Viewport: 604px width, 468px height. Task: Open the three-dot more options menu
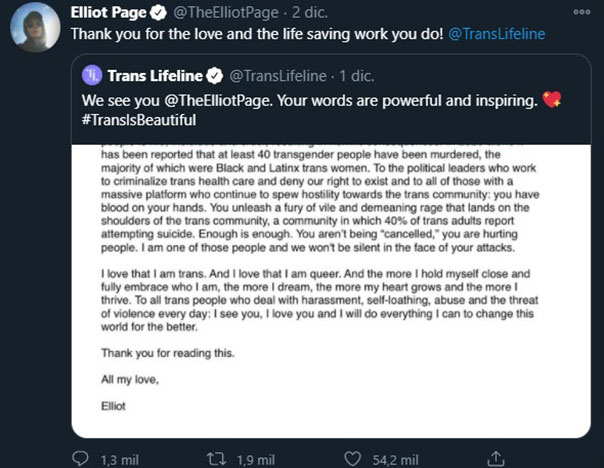click(x=582, y=12)
